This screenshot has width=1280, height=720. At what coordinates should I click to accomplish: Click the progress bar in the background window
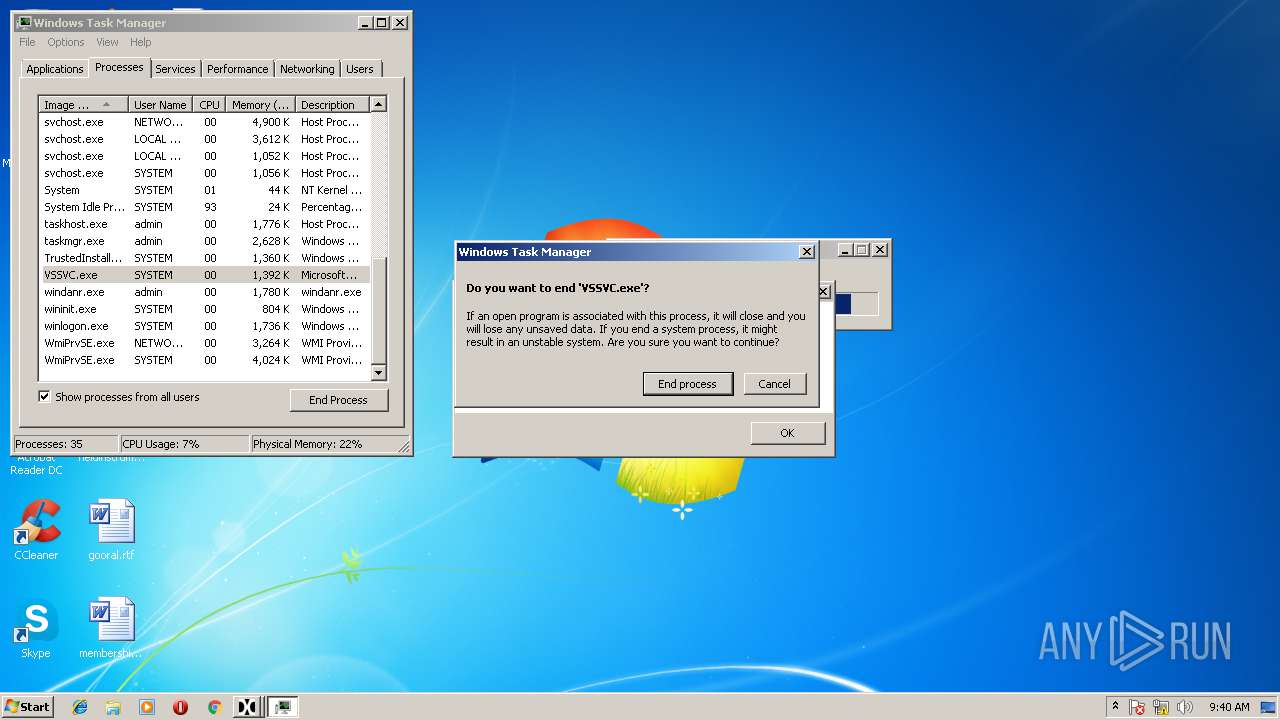click(x=855, y=304)
